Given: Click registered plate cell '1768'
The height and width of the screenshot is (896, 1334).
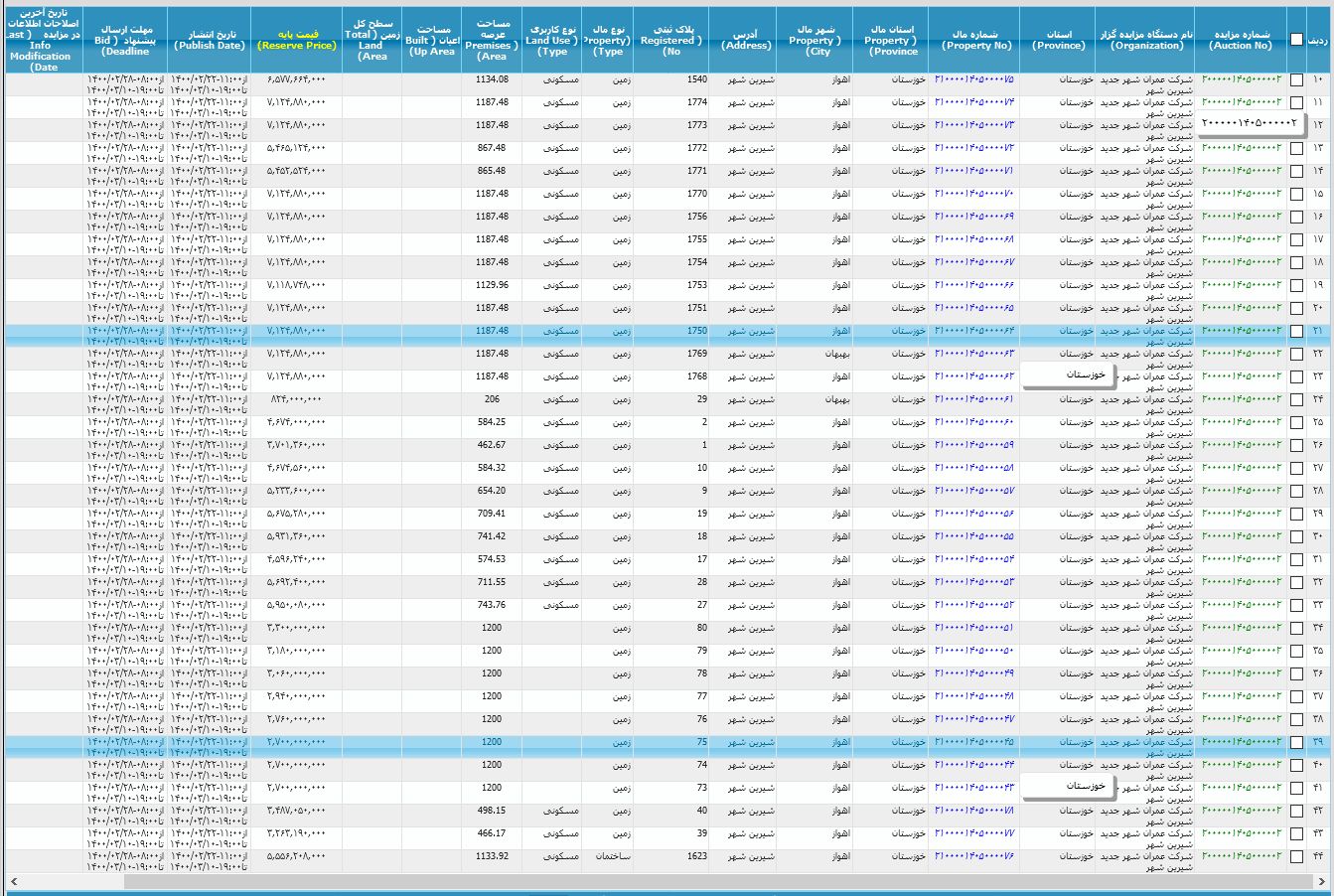Looking at the screenshot, I should pyautogui.click(x=697, y=376).
